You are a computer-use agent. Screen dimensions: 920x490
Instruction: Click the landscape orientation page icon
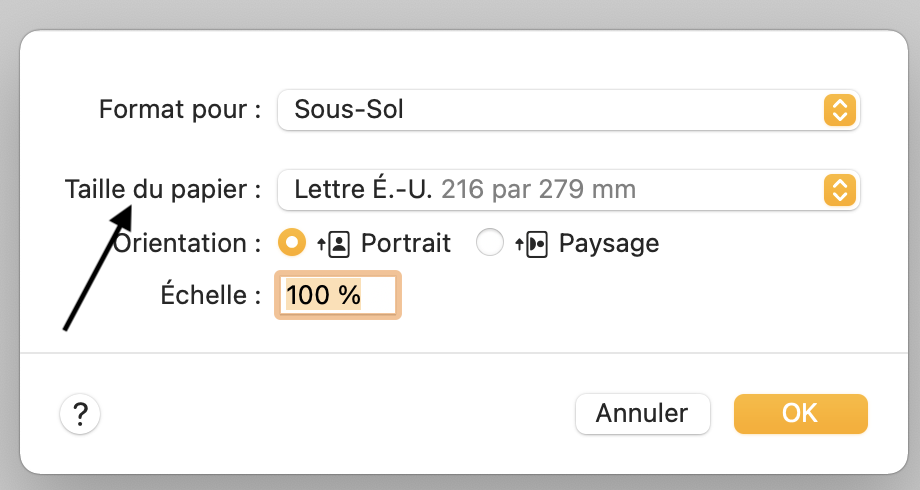tap(533, 244)
